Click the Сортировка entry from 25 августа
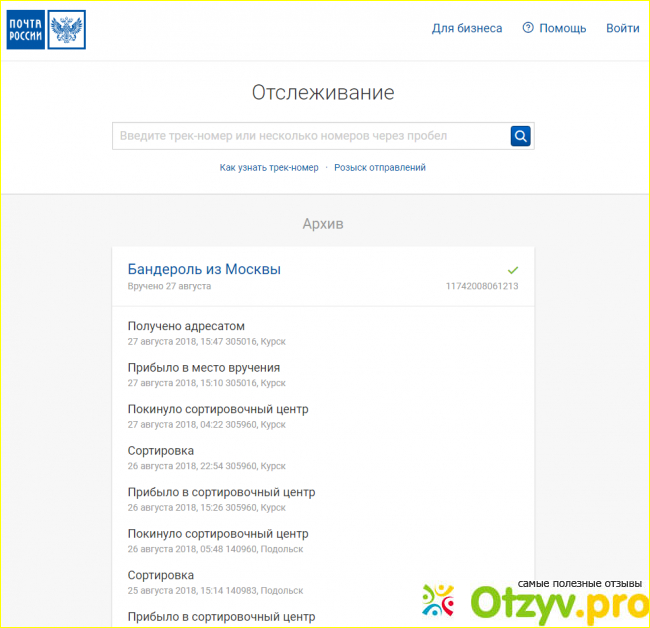This screenshot has height=628, width=650. [x=161, y=575]
